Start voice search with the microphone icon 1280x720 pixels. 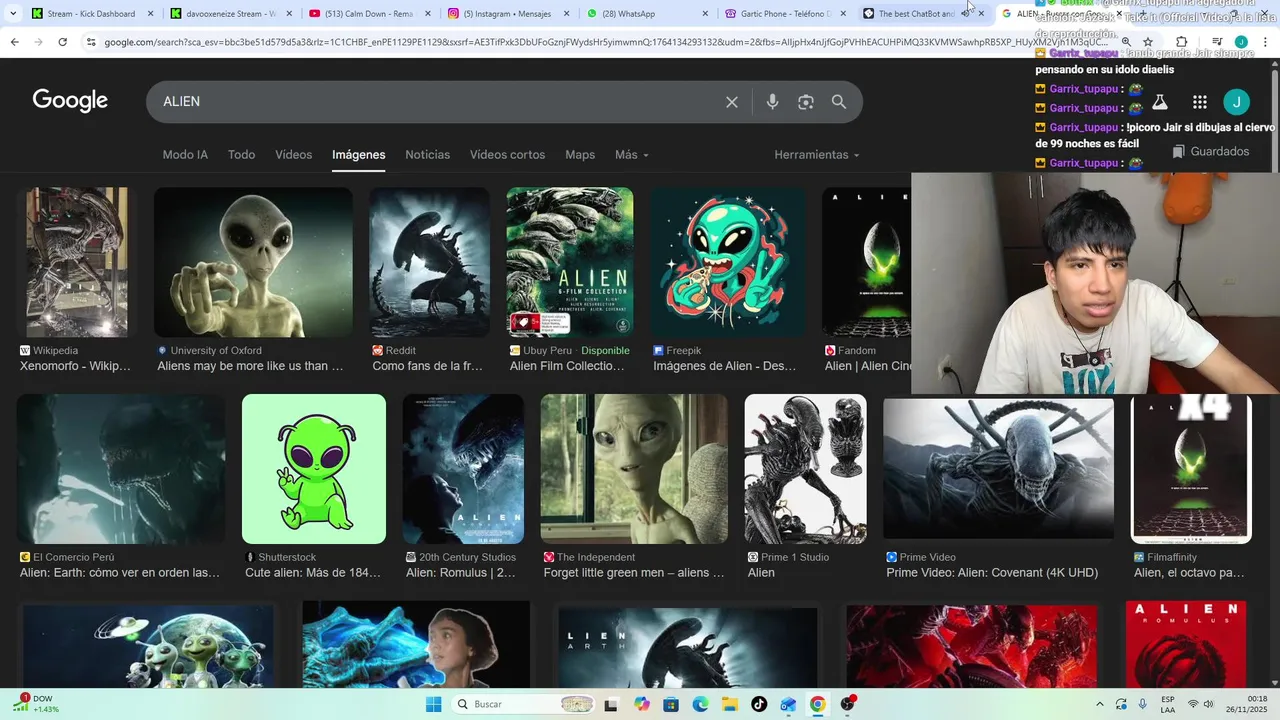(772, 102)
